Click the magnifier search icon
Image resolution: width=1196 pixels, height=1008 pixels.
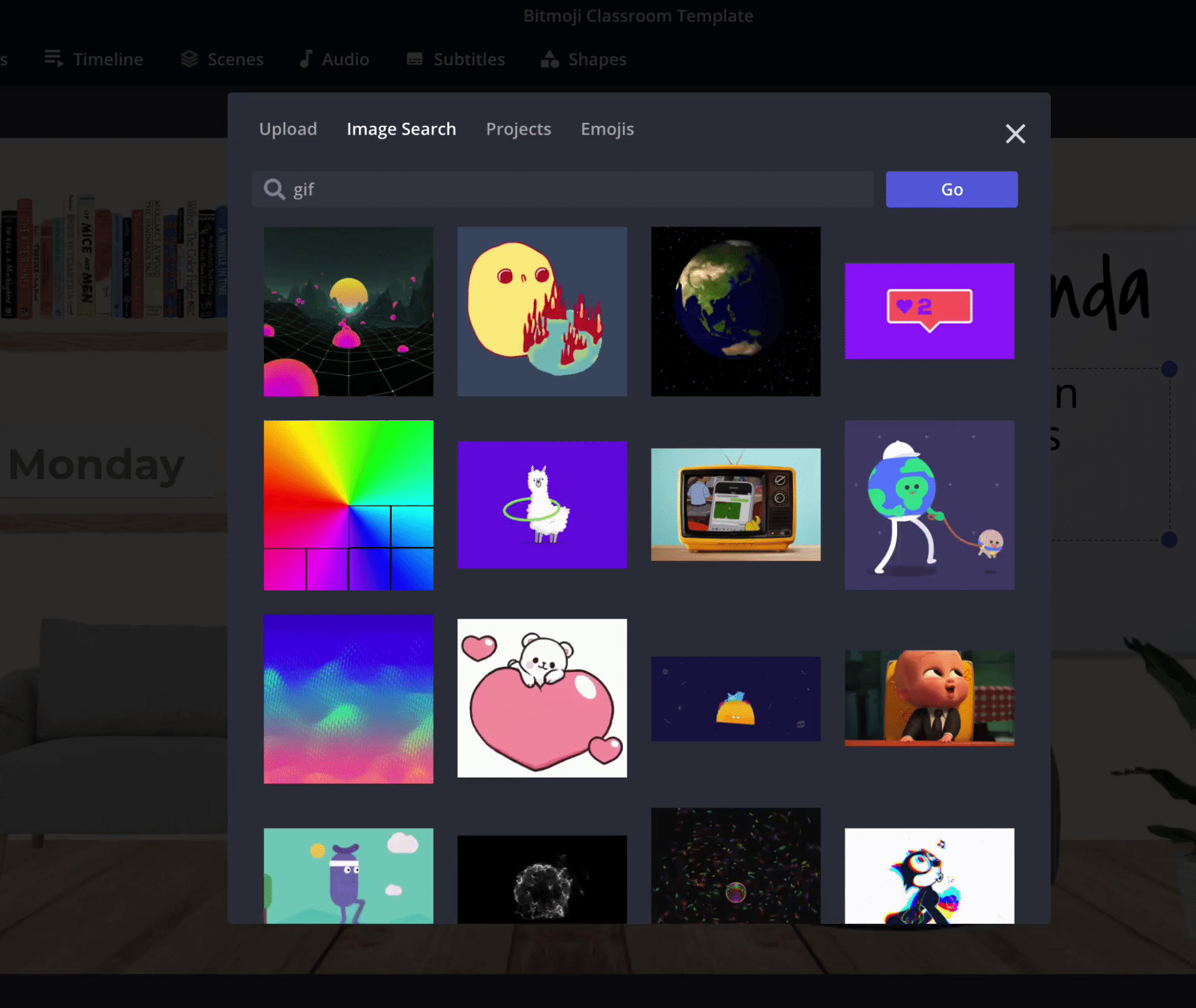click(274, 189)
